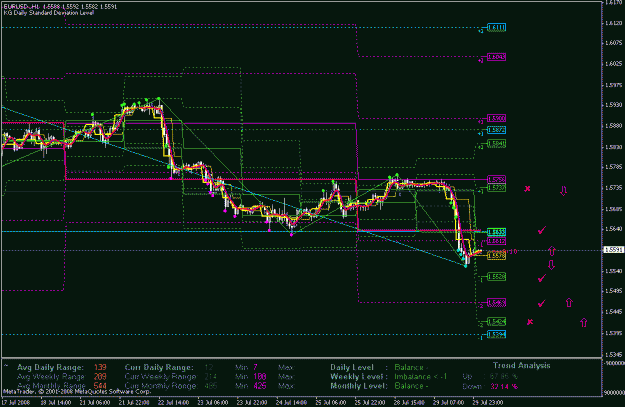Click the Avg Weekly Range value 289

[x=100, y=377]
